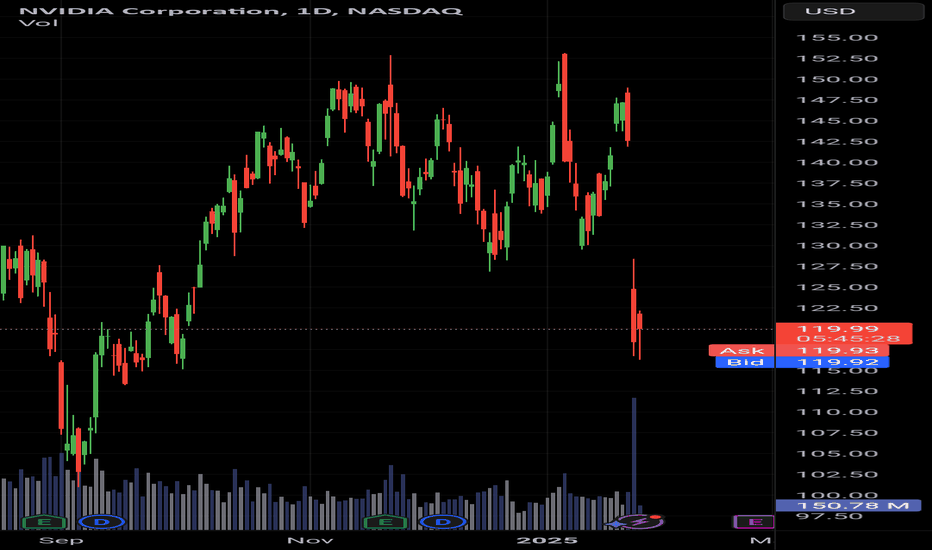Click the 112.50 price axis label

[837, 391]
